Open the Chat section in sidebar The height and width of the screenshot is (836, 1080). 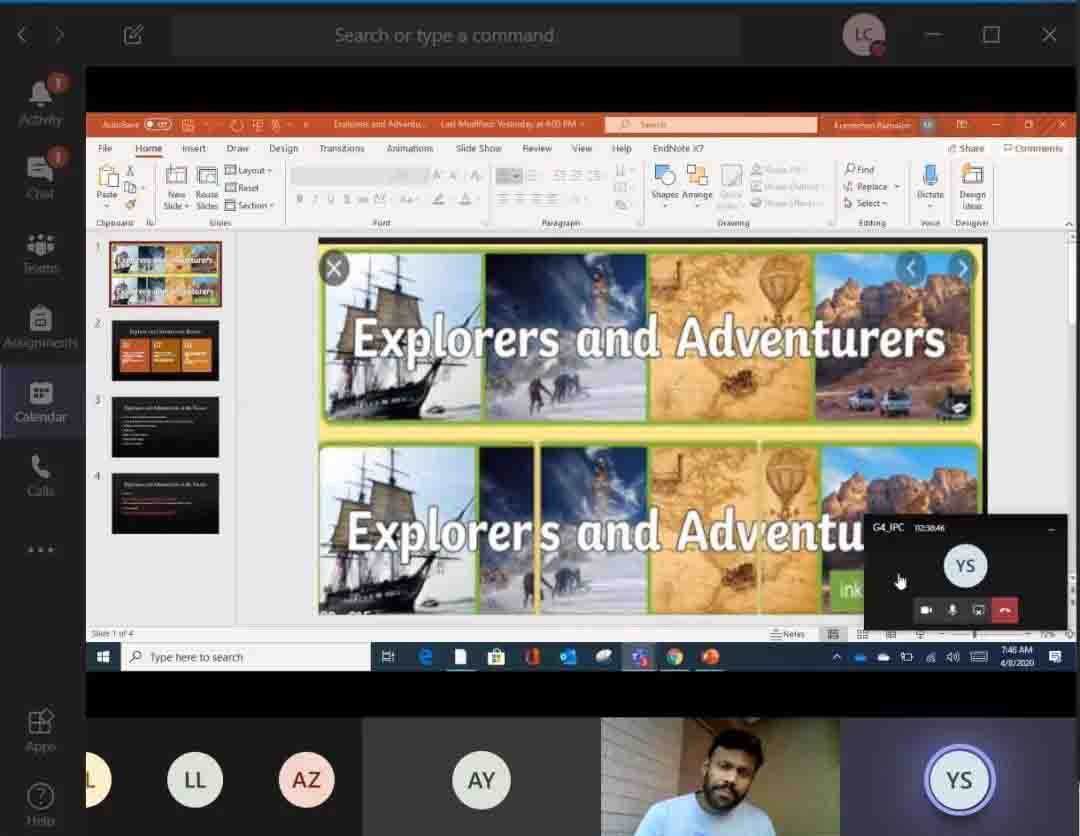click(x=40, y=177)
